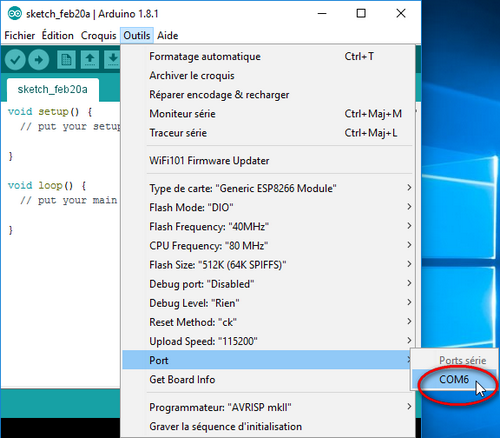
Task: Open the Croquis menu
Action: pyautogui.click(x=98, y=35)
